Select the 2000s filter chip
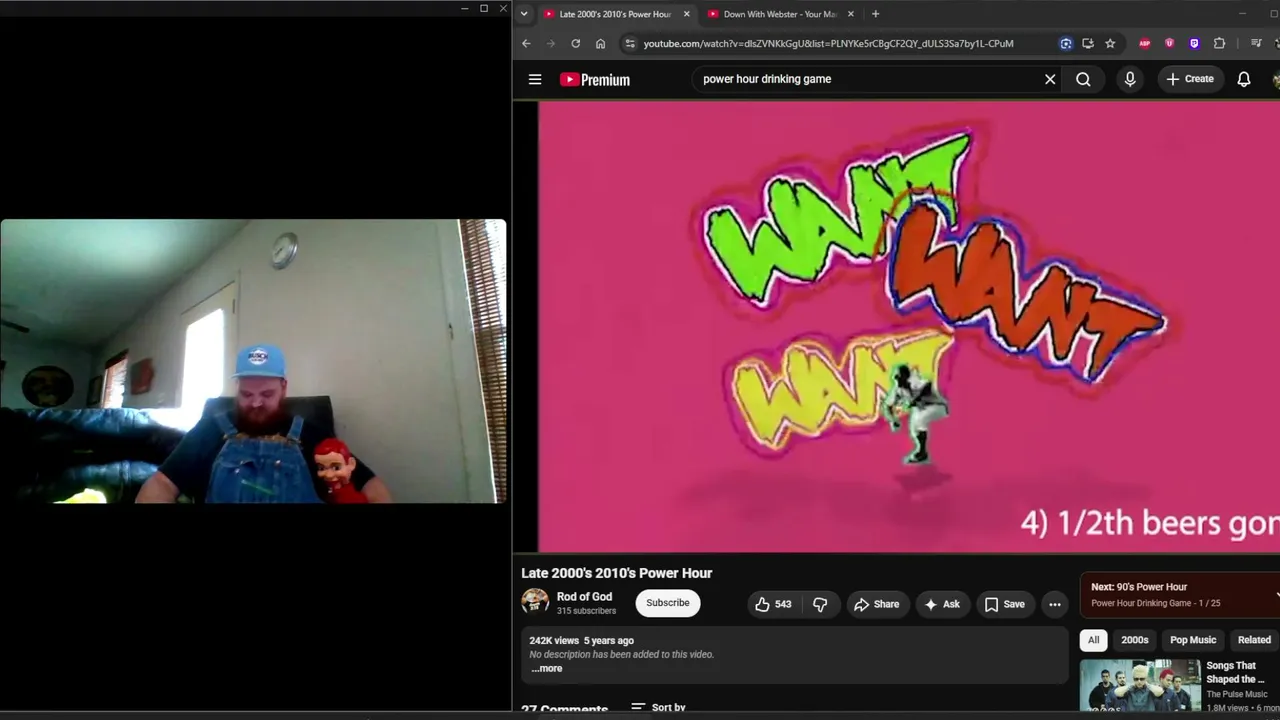Viewport: 1280px width, 720px height. [1134, 640]
